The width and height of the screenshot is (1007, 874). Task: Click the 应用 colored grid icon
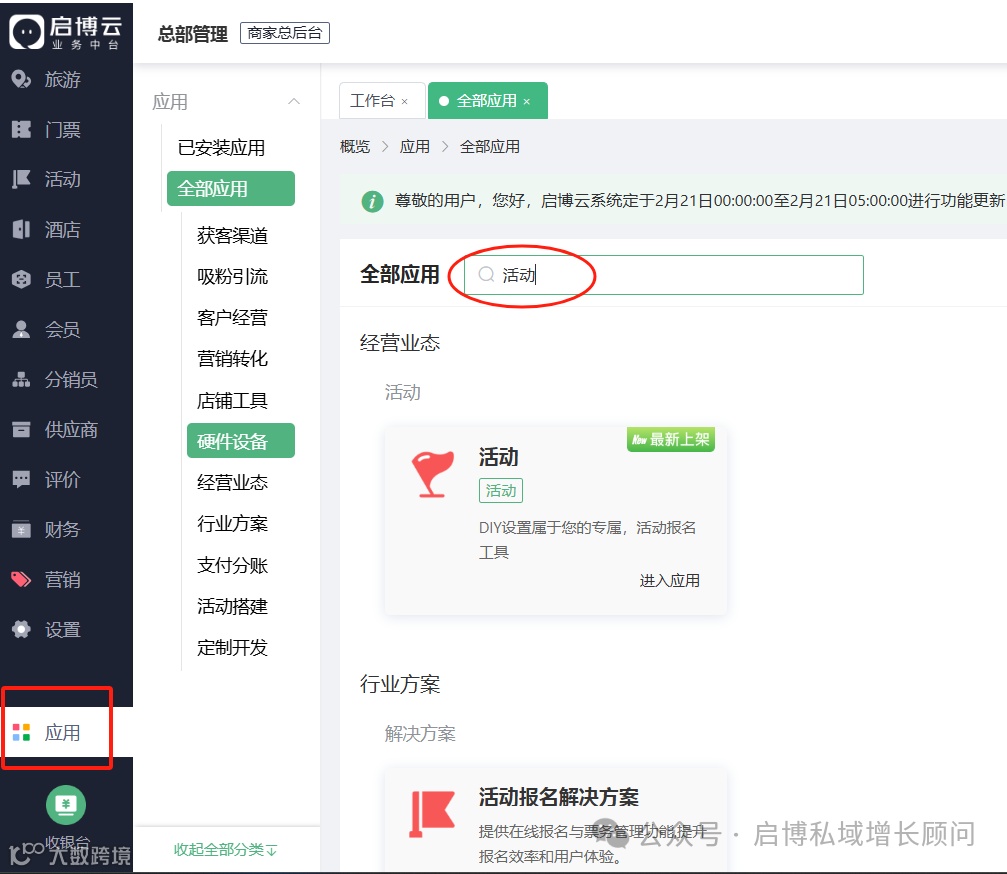point(21,732)
